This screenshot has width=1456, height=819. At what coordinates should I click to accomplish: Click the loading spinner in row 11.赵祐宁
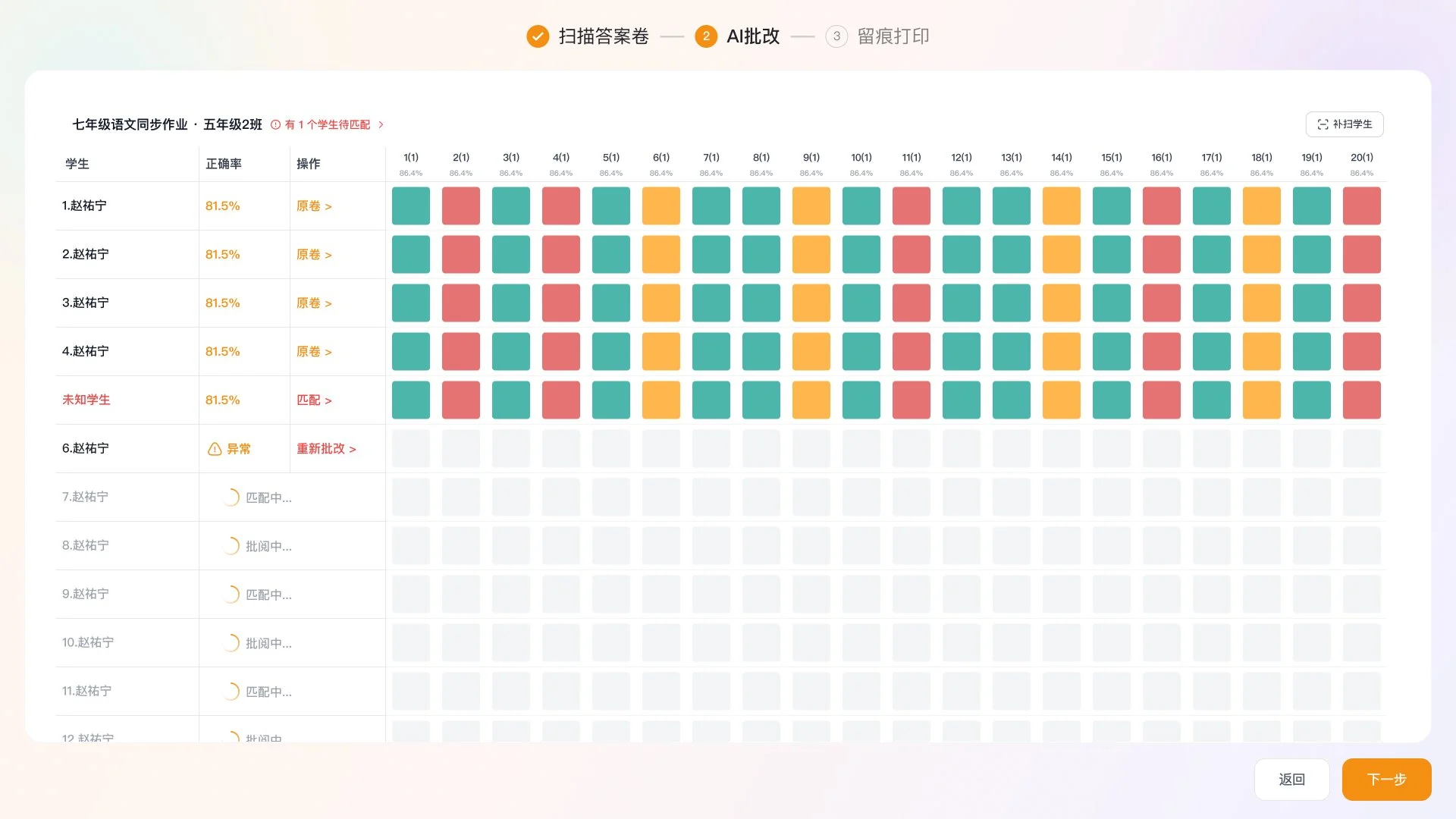pos(230,692)
